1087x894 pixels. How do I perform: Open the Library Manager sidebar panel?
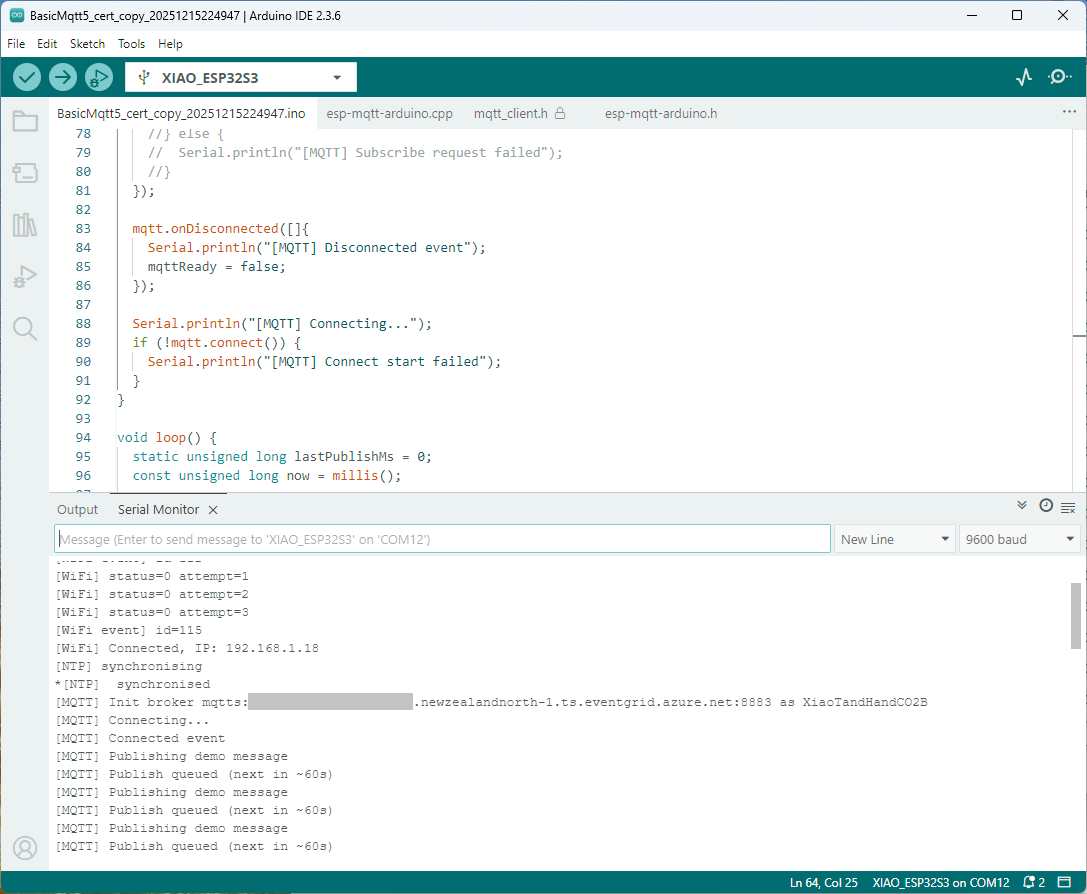click(x=25, y=225)
